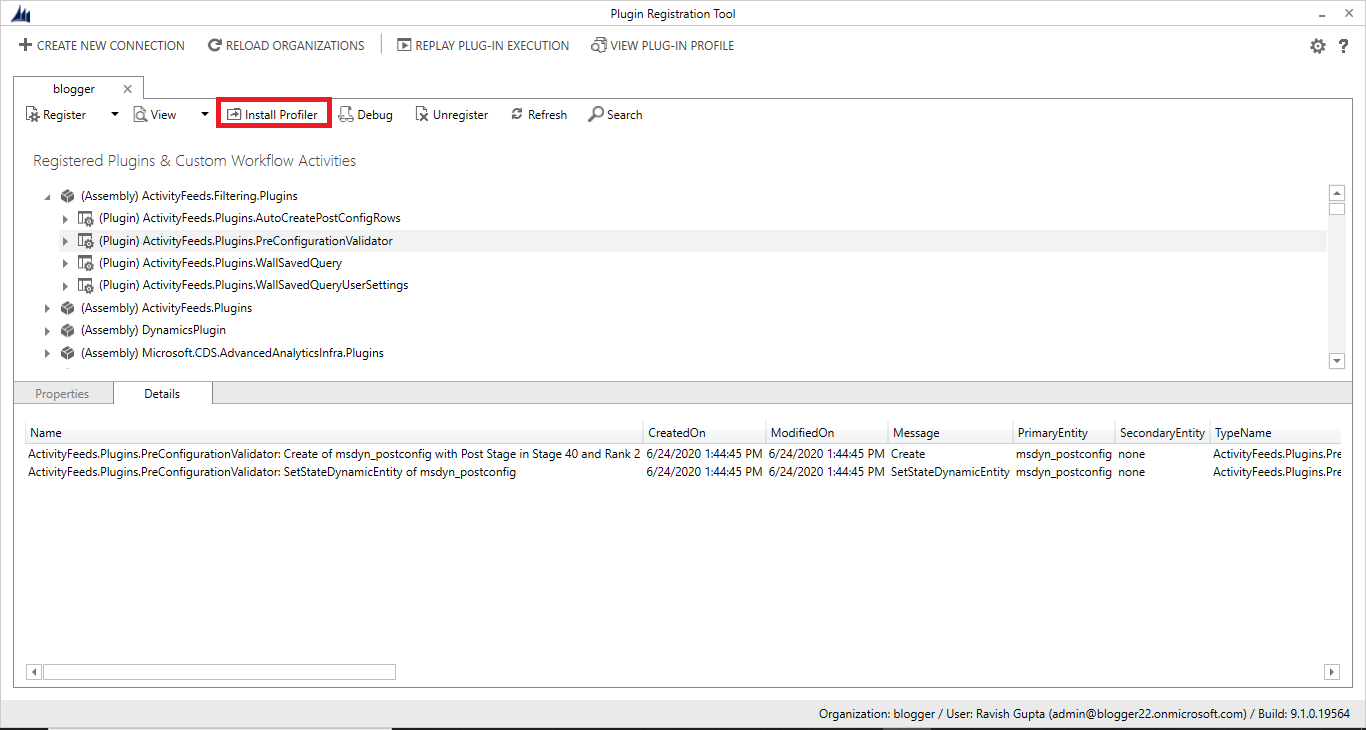Click the View Plug-in Profile icon
Image resolution: width=1366 pixels, height=730 pixels.
(x=599, y=45)
